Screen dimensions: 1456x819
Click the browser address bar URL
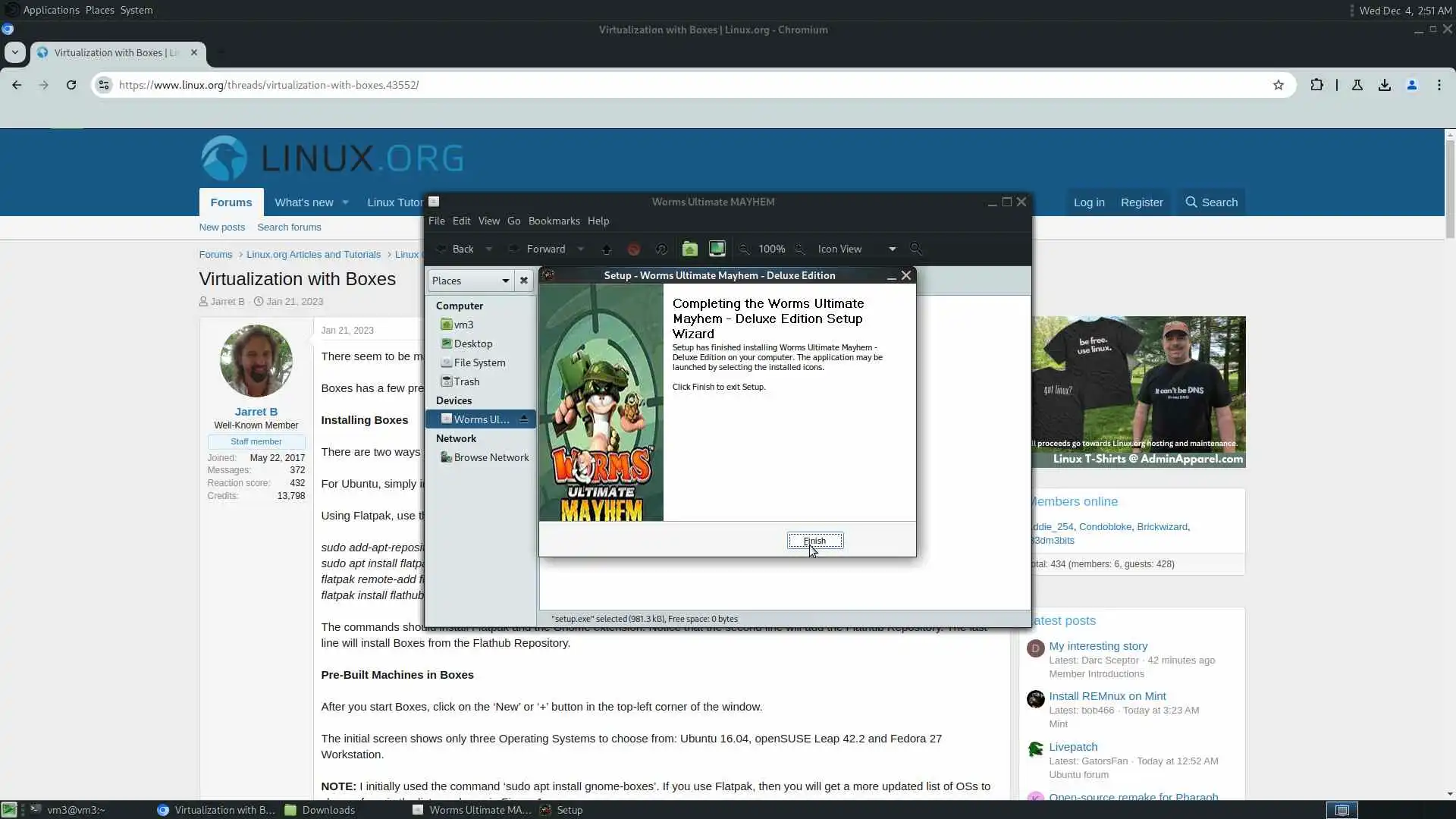269,85
